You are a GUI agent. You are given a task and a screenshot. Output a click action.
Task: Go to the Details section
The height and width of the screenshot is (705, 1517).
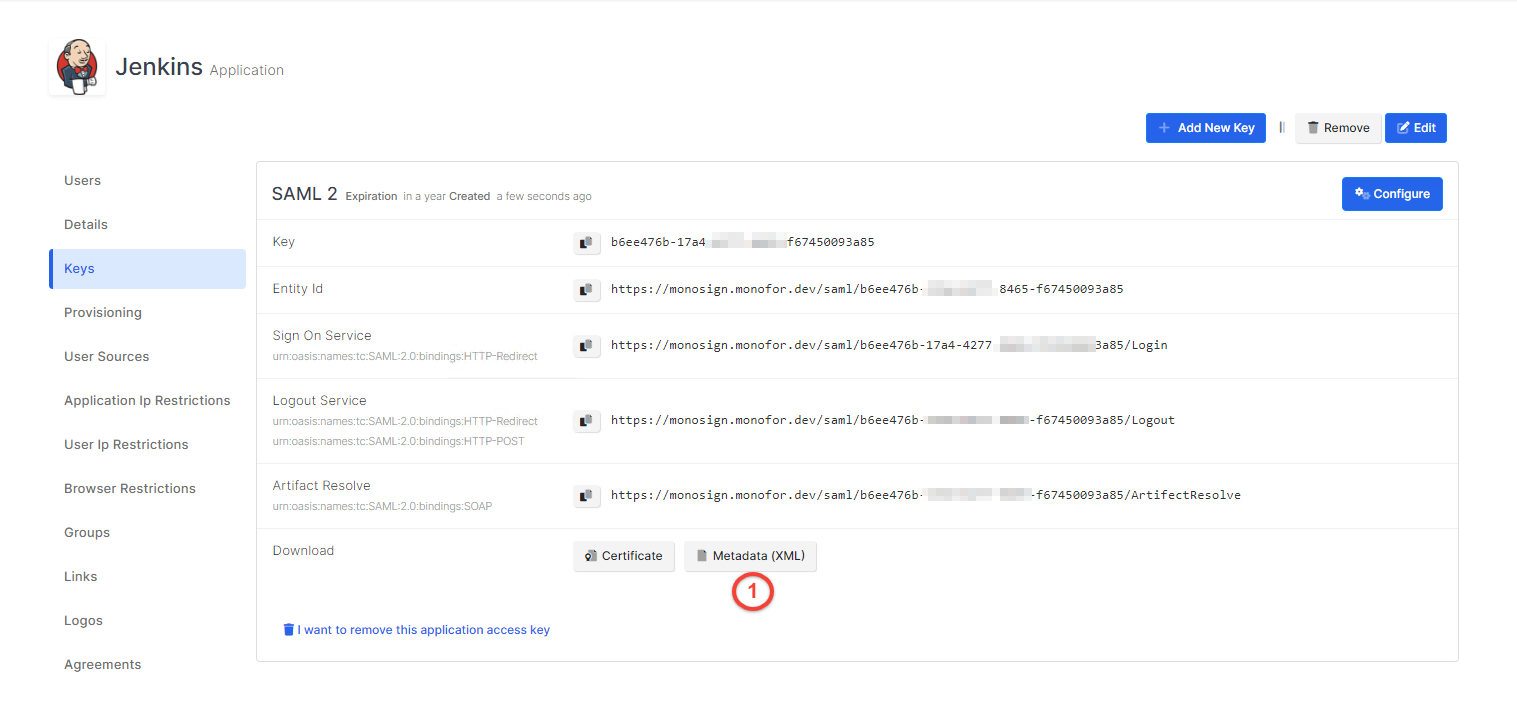(x=86, y=225)
